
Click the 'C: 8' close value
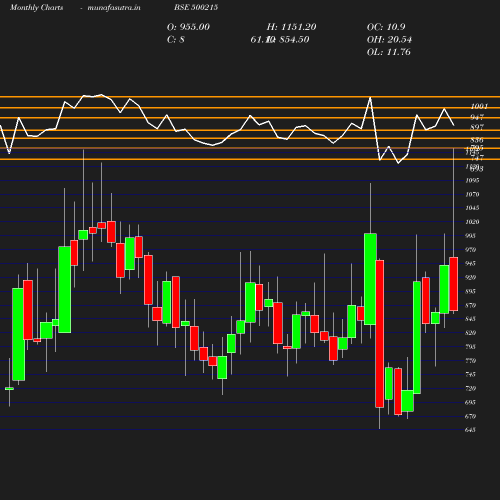[175, 40]
